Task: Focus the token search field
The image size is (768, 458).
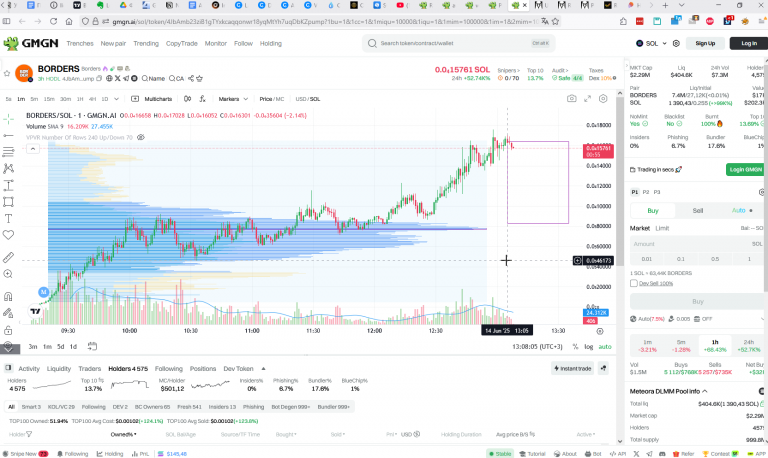Action: [x=458, y=43]
